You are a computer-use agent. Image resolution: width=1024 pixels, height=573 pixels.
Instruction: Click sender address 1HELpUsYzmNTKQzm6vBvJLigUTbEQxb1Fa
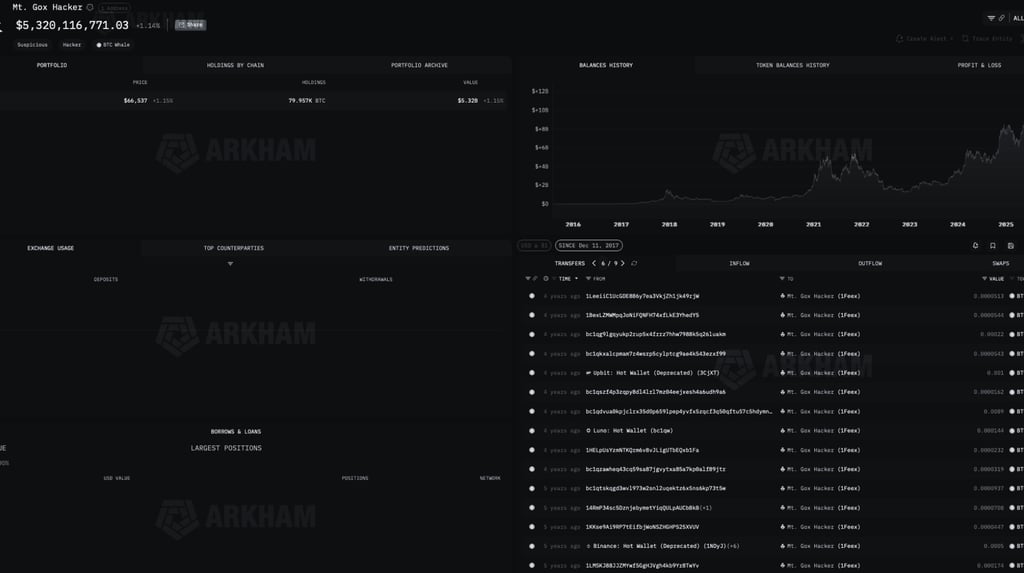[x=642, y=450]
